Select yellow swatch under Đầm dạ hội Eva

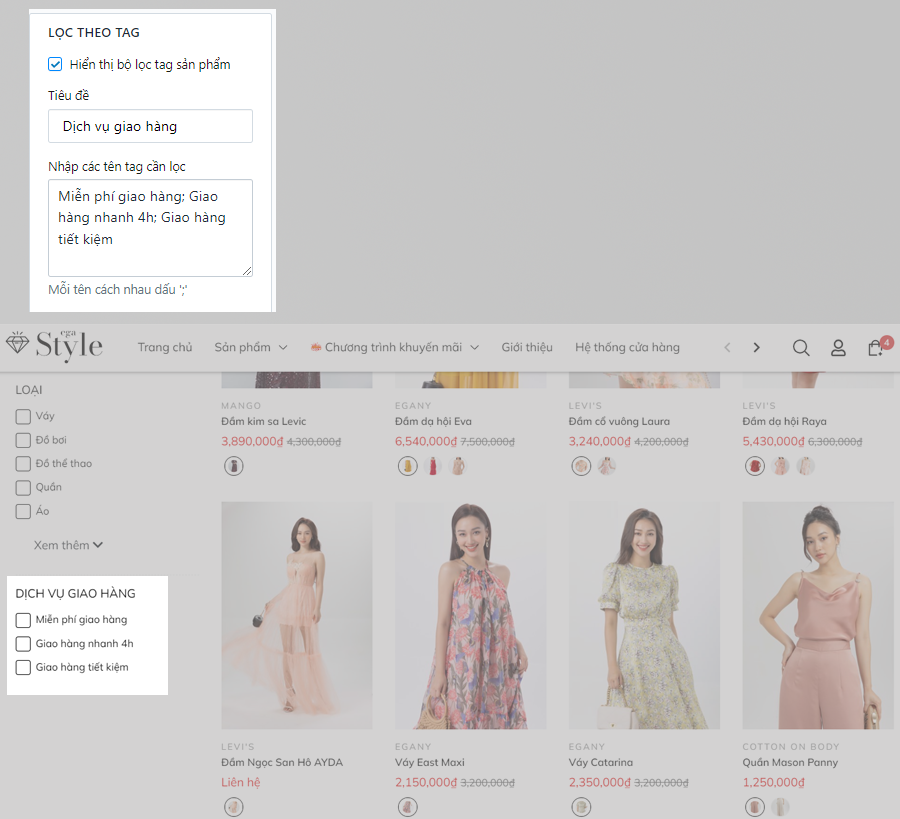click(x=407, y=466)
